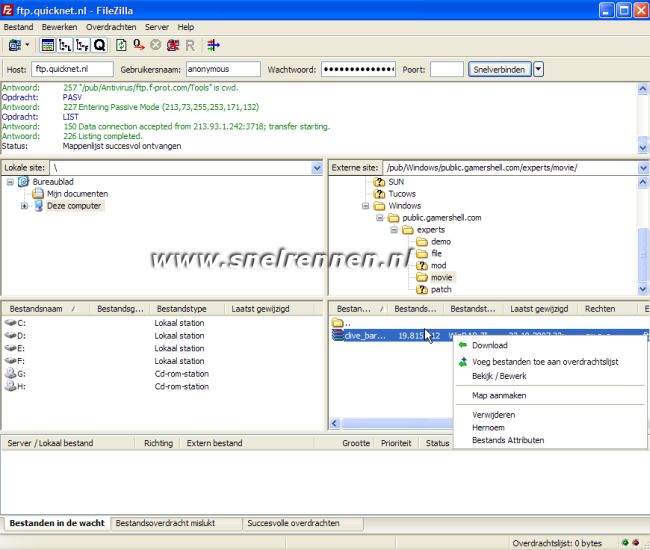Open the Server menu
This screenshot has height=550, width=650.
pyautogui.click(x=157, y=27)
